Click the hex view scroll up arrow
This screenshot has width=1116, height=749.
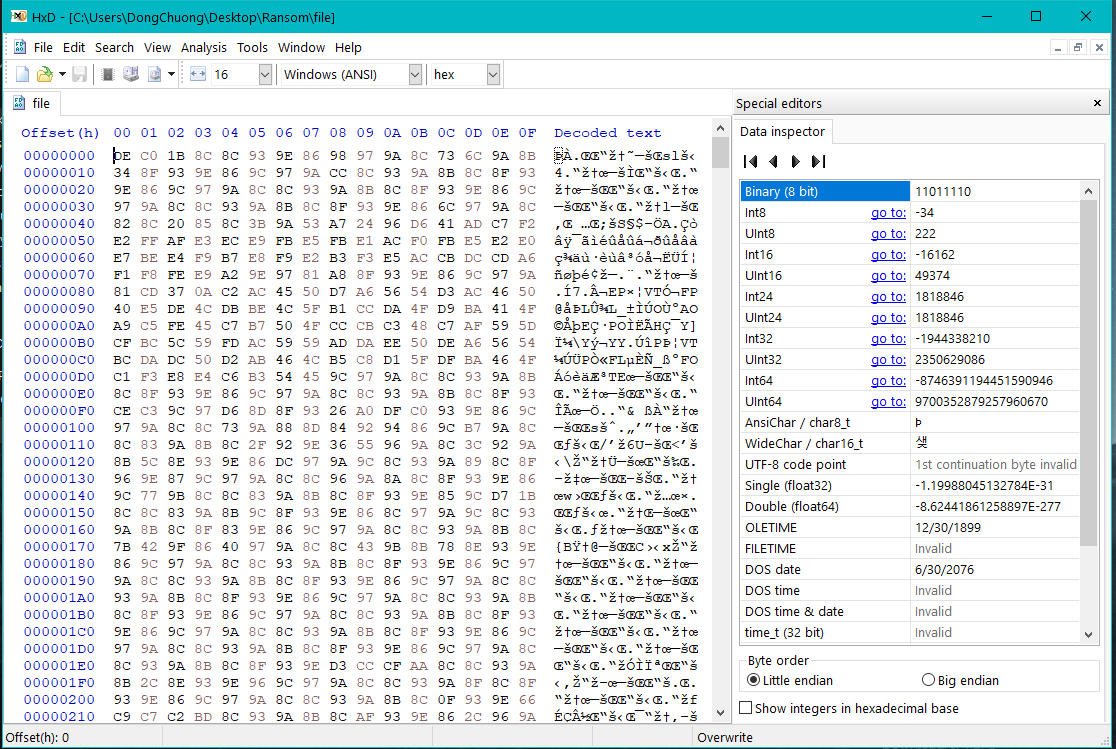[x=720, y=129]
